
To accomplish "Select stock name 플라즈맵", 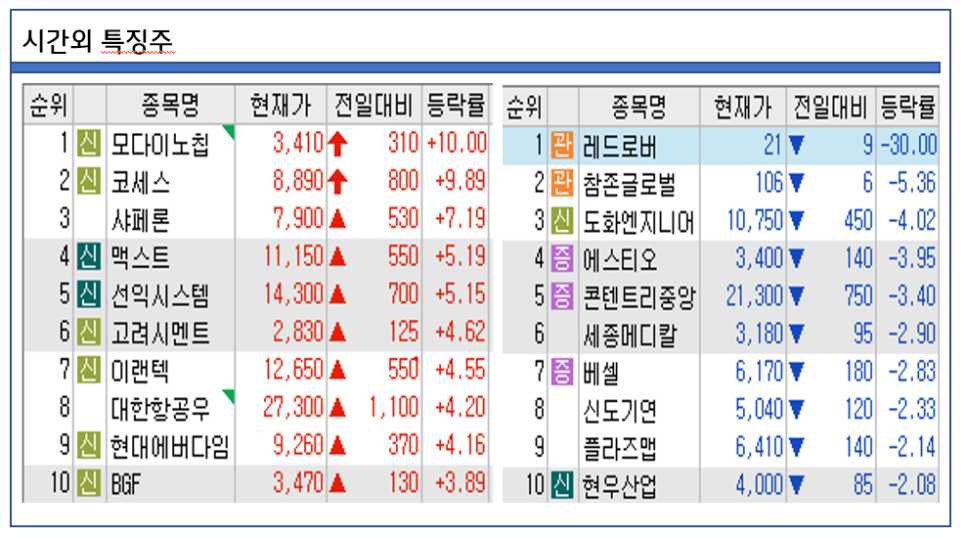I will [x=620, y=448].
